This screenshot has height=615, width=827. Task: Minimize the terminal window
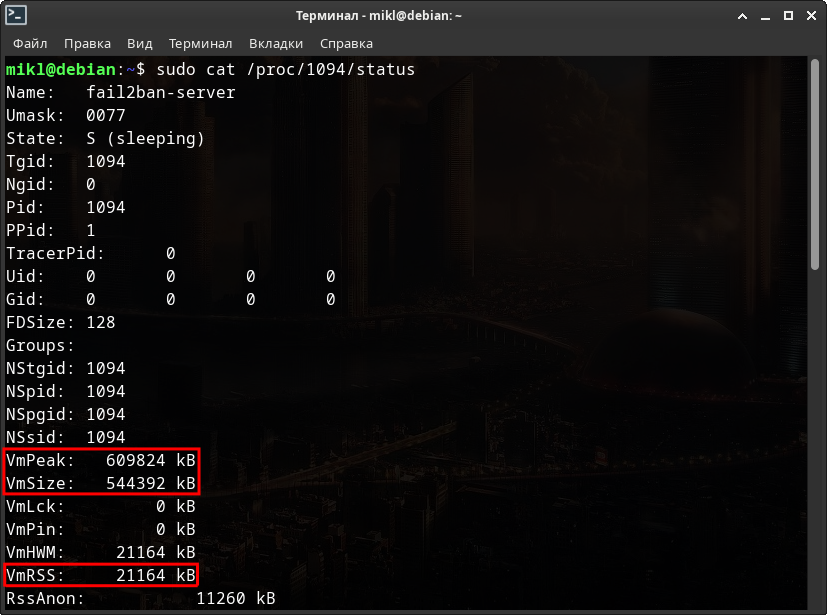pos(764,17)
